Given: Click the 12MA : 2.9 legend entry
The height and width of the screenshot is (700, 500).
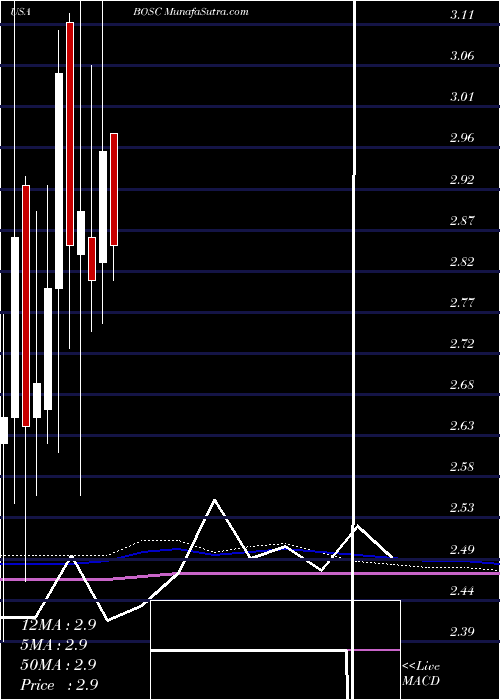Looking at the screenshot, I should 58,625.
